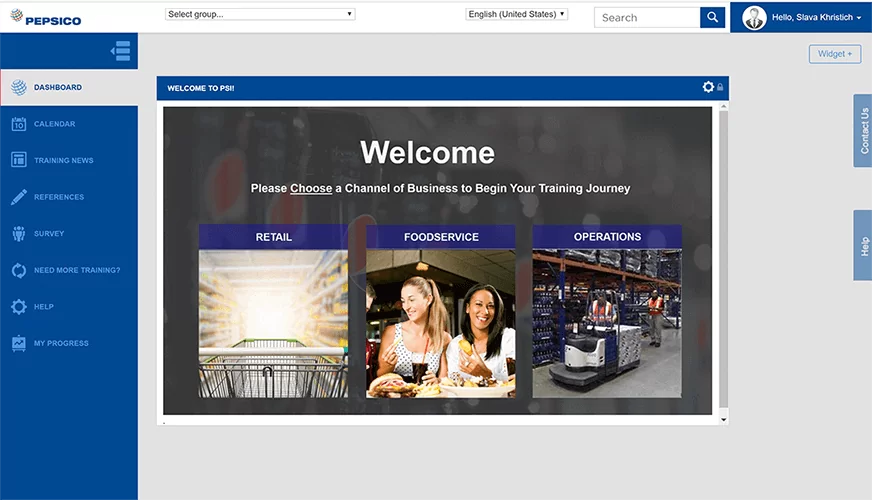Open the Calendar menu item

69,124
